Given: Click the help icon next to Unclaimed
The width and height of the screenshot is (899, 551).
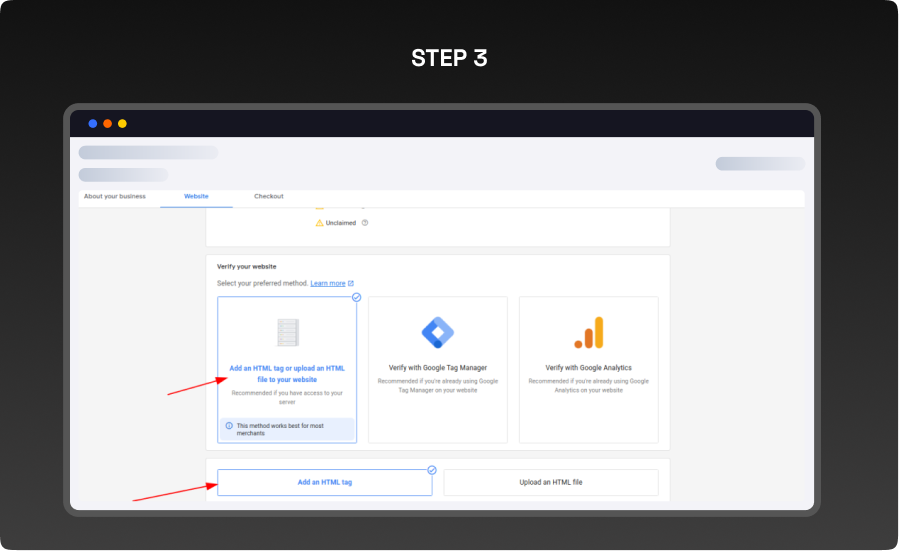Looking at the screenshot, I should click(x=365, y=223).
